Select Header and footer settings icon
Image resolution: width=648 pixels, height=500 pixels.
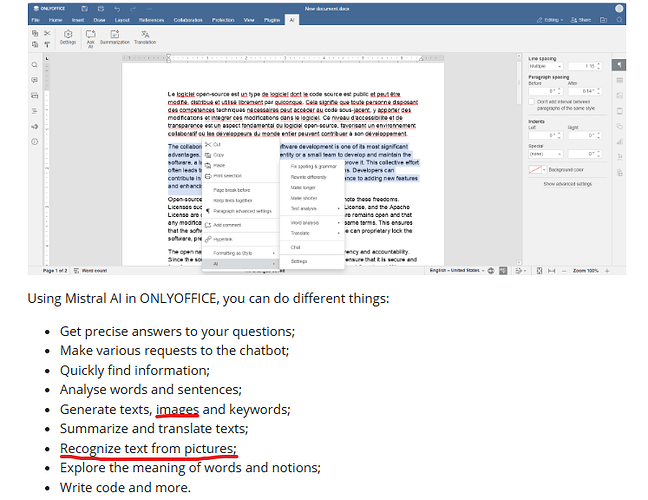coord(619,111)
